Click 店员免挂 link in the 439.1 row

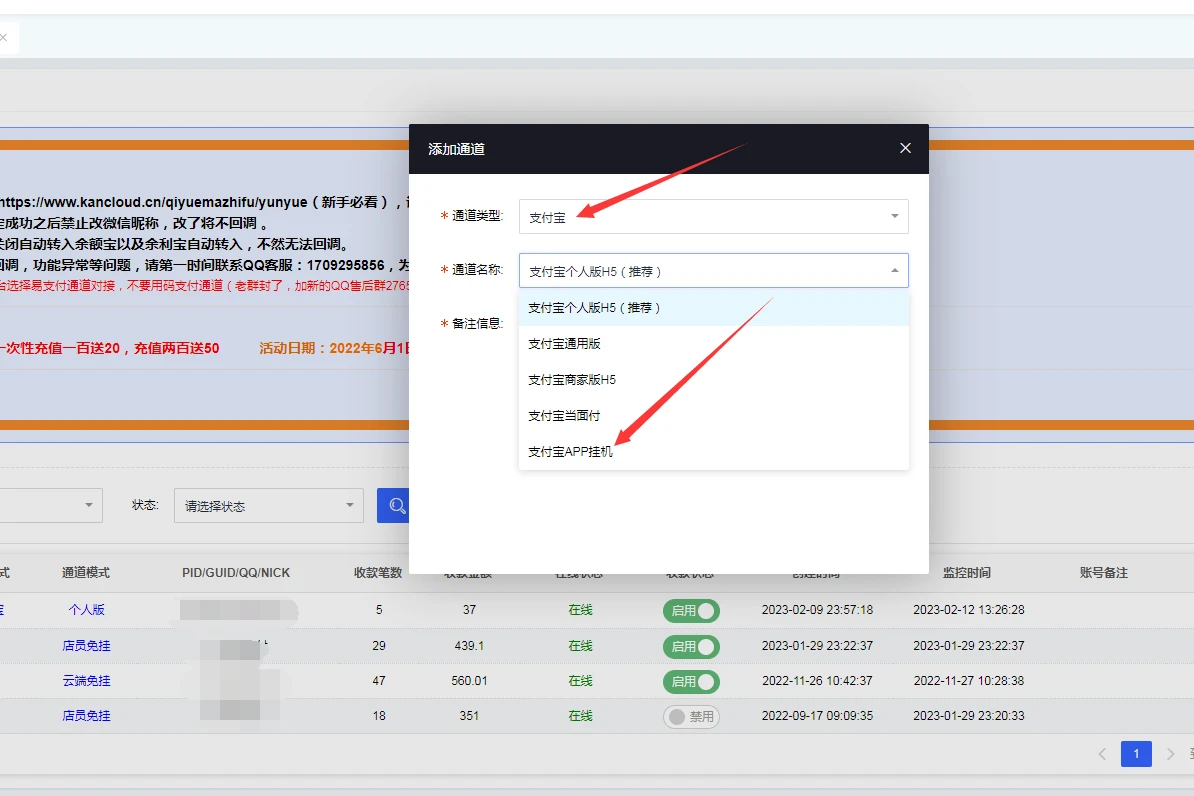point(86,645)
